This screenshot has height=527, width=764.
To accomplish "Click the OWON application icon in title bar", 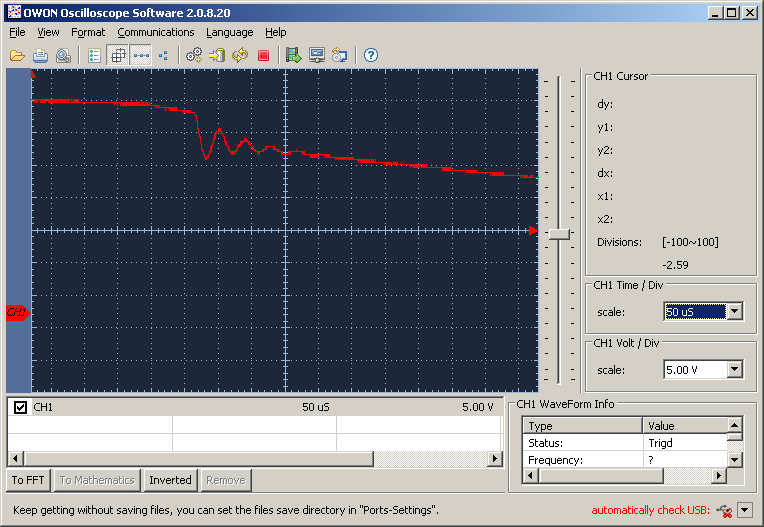I will [14, 12].
